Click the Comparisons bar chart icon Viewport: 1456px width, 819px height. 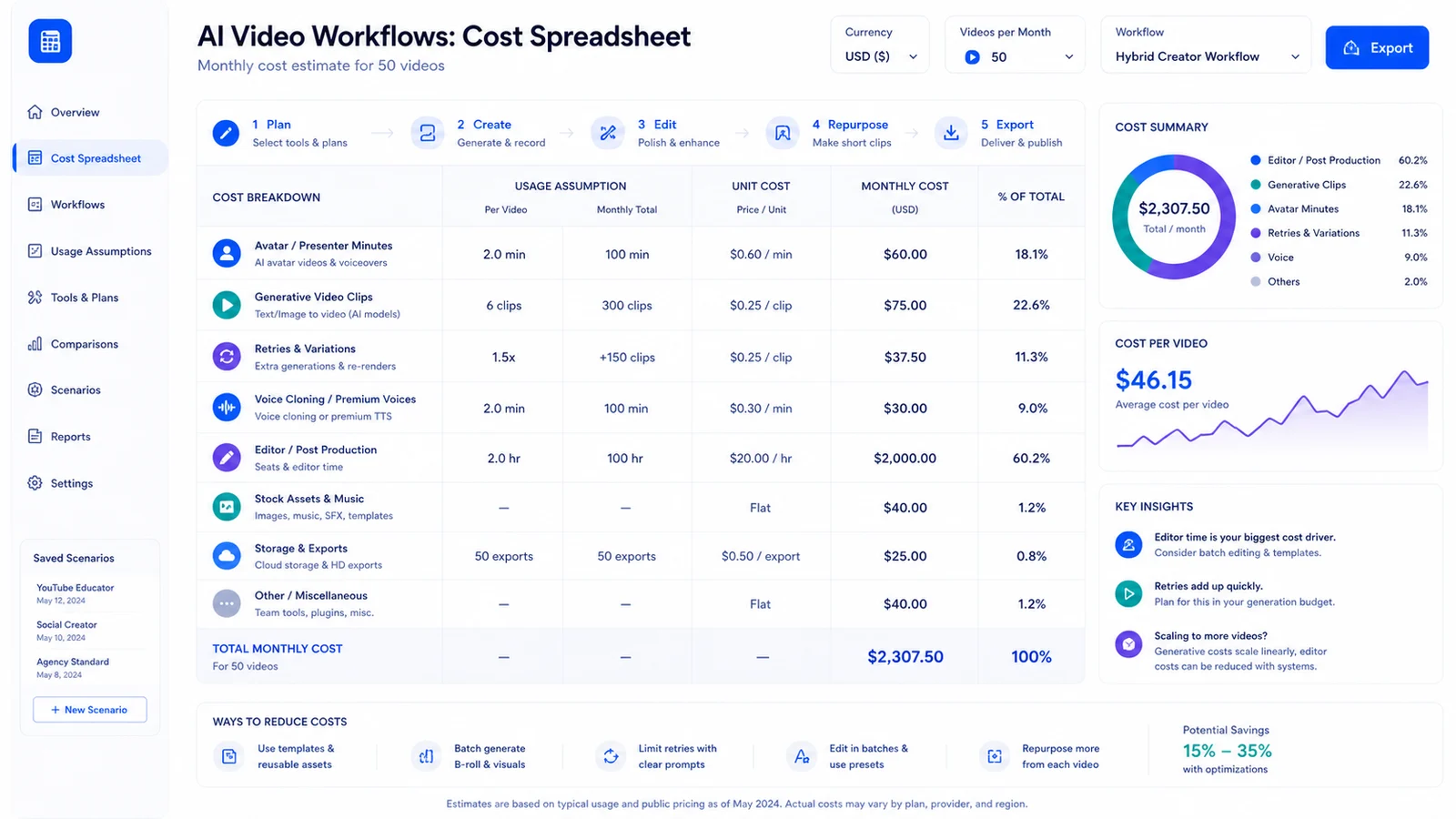coord(35,343)
